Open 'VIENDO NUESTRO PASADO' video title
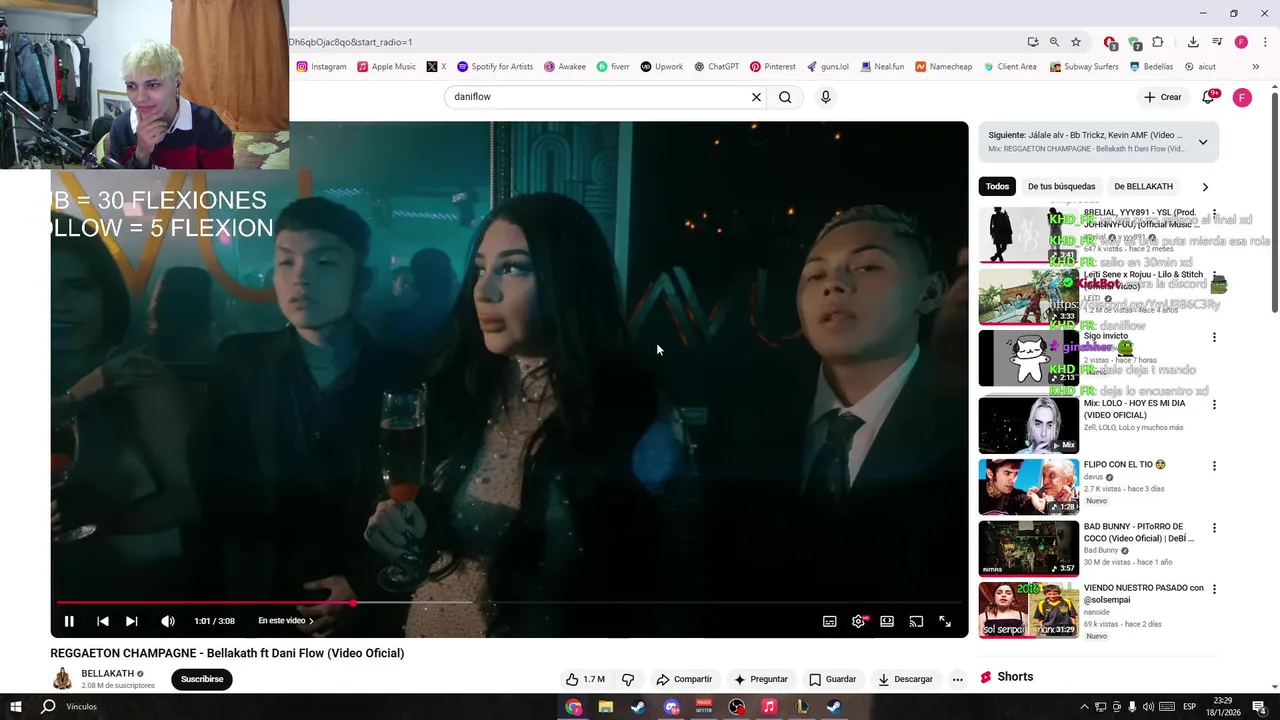 (1143, 594)
